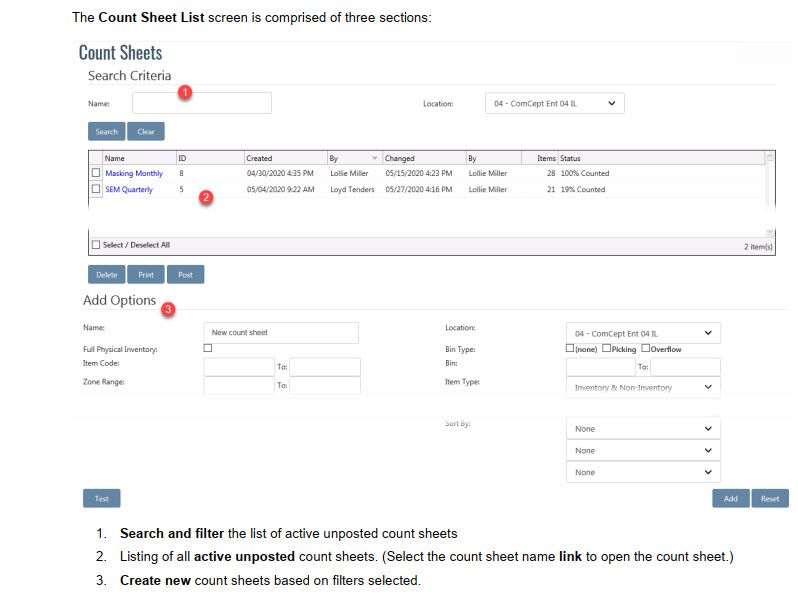Enable the Full Physical Inventory checkbox
Screen dimensions: 798x598
208,348
